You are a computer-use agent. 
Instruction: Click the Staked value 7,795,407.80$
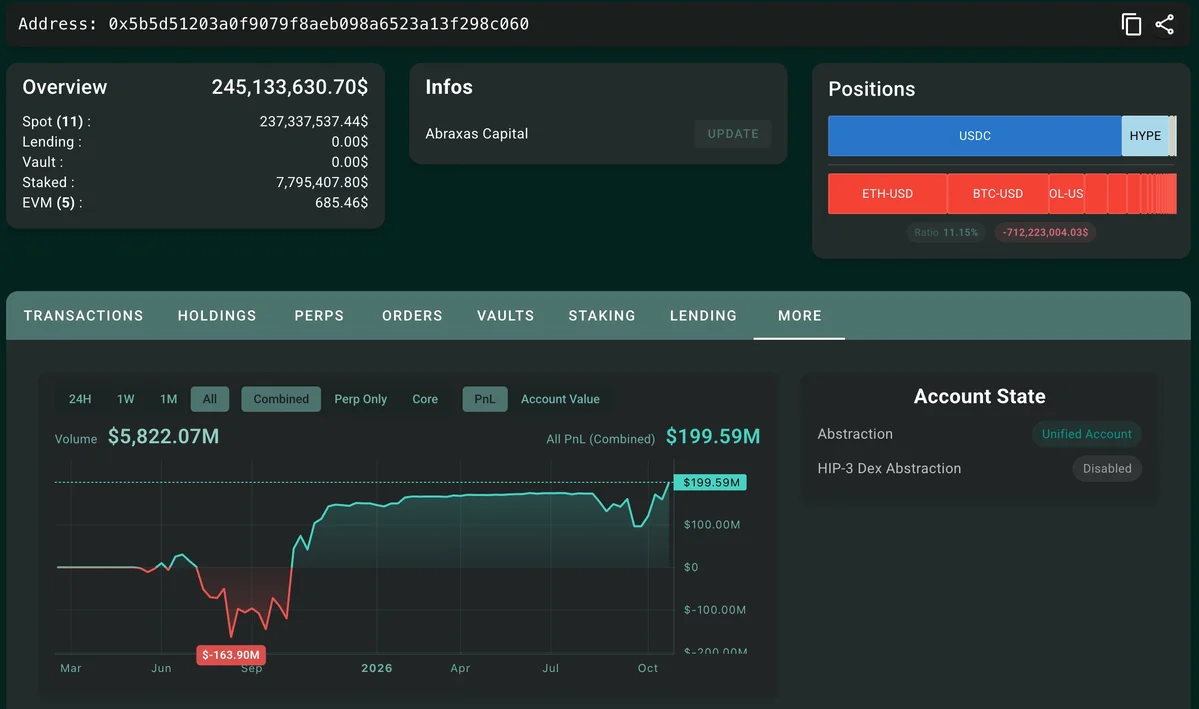pyautogui.click(x=322, y=183)
